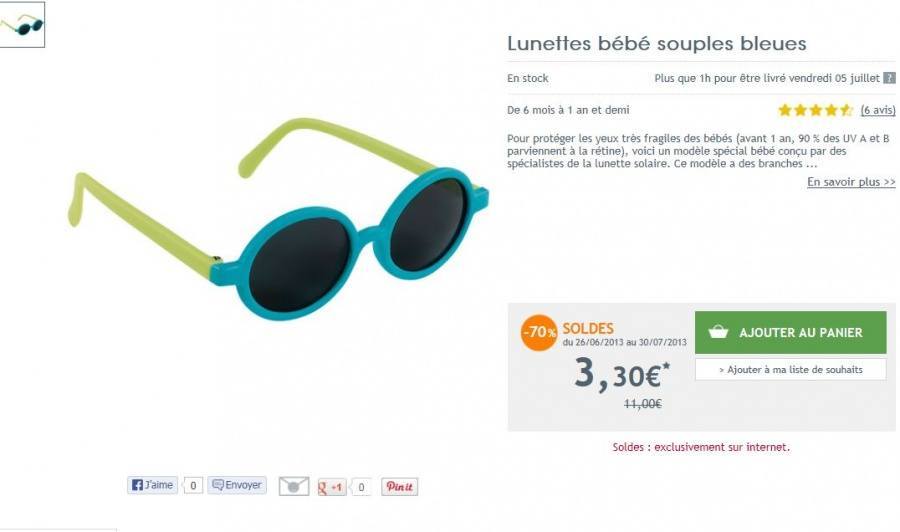The width and height of the screenshot is (900, 532).
Task: Add the sunglasses with Ajouter au panier
Action: 790,332
